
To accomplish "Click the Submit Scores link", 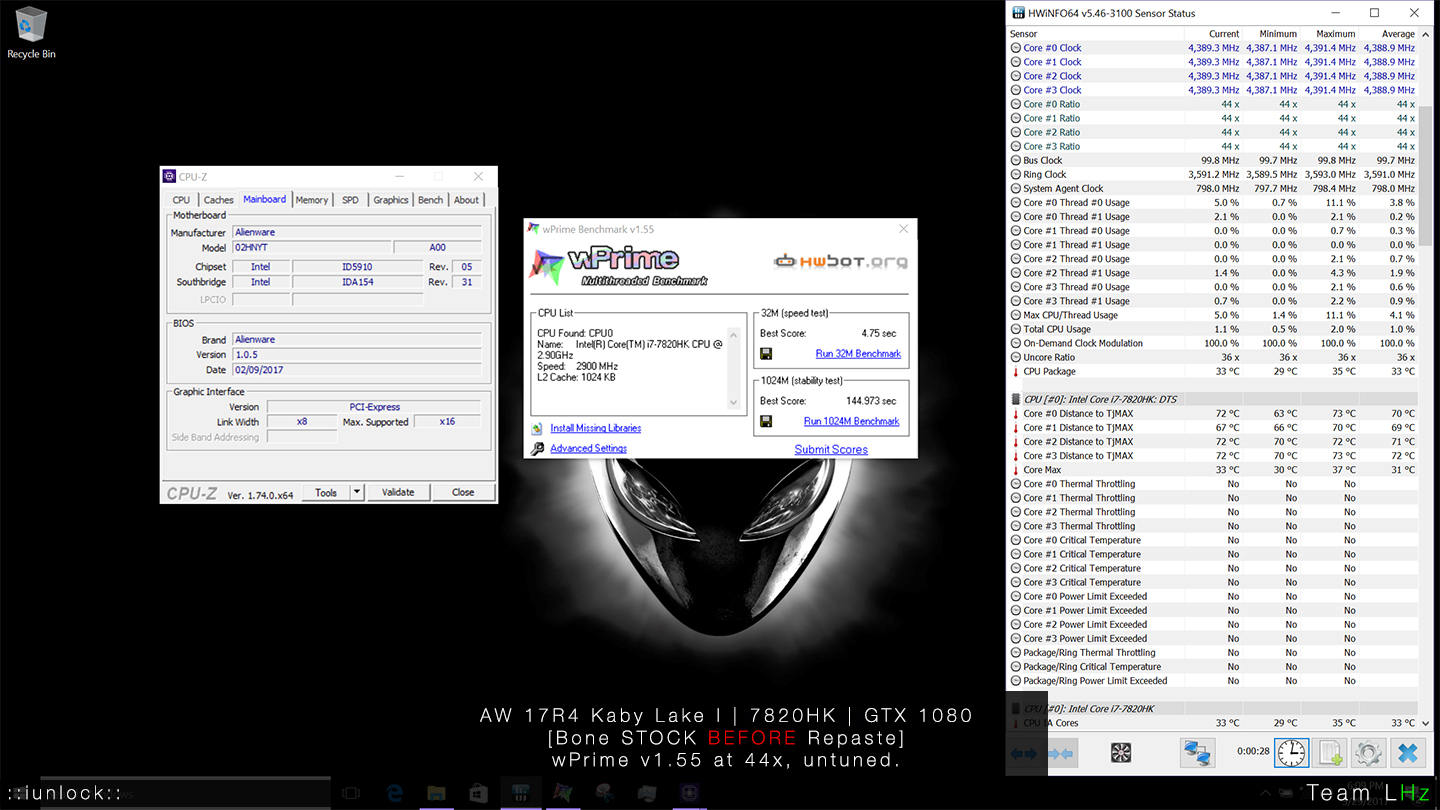I will pos(831,450).
